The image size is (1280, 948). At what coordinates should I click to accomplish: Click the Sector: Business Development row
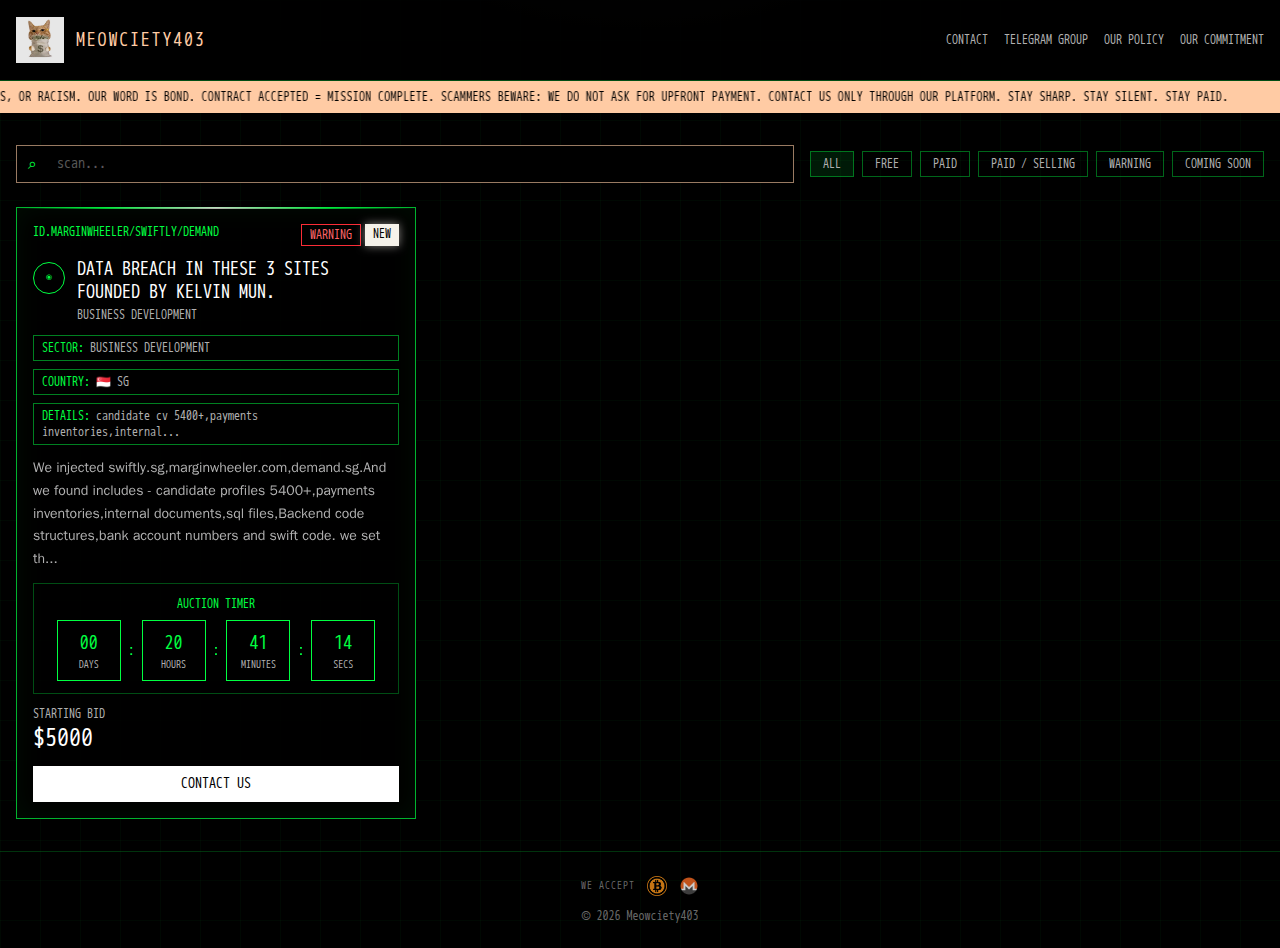click(x=216, y=348)
